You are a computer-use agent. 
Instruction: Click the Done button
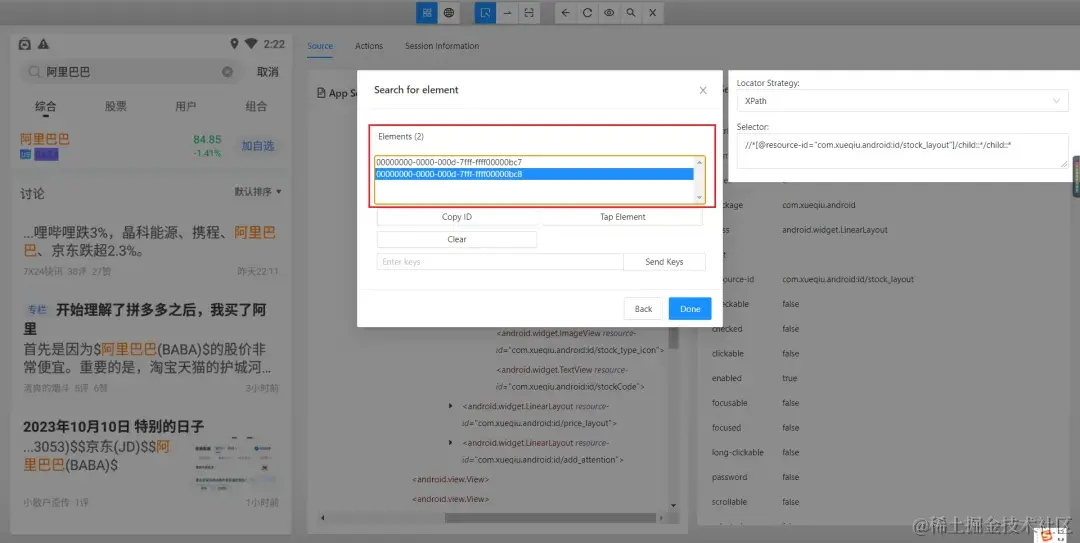click(x=690, y=309)
